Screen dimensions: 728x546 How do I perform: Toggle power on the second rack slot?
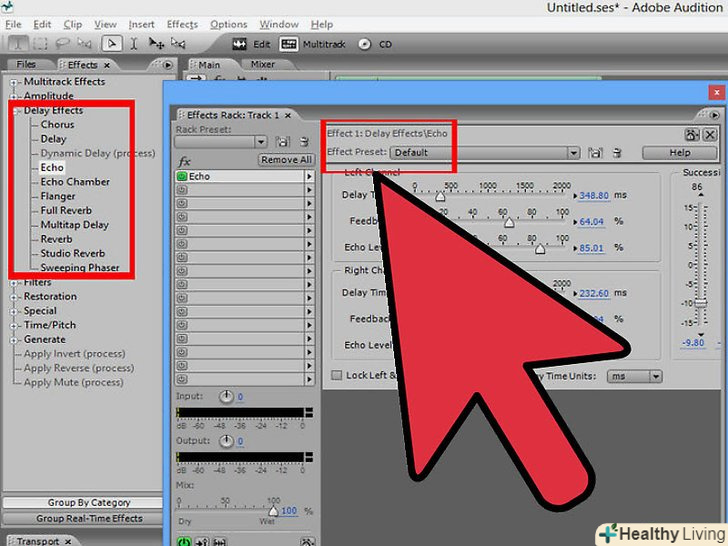coord(182,190)
